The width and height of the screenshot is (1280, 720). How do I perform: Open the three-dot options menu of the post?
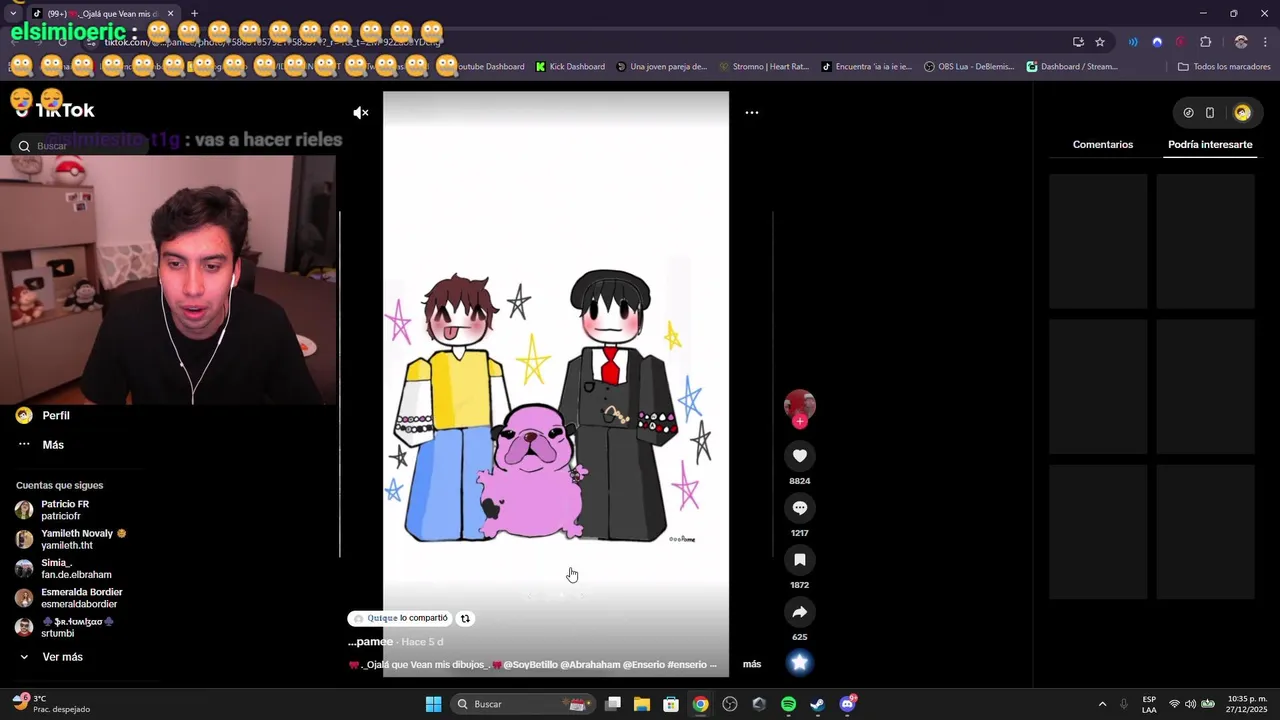point(752,113)
